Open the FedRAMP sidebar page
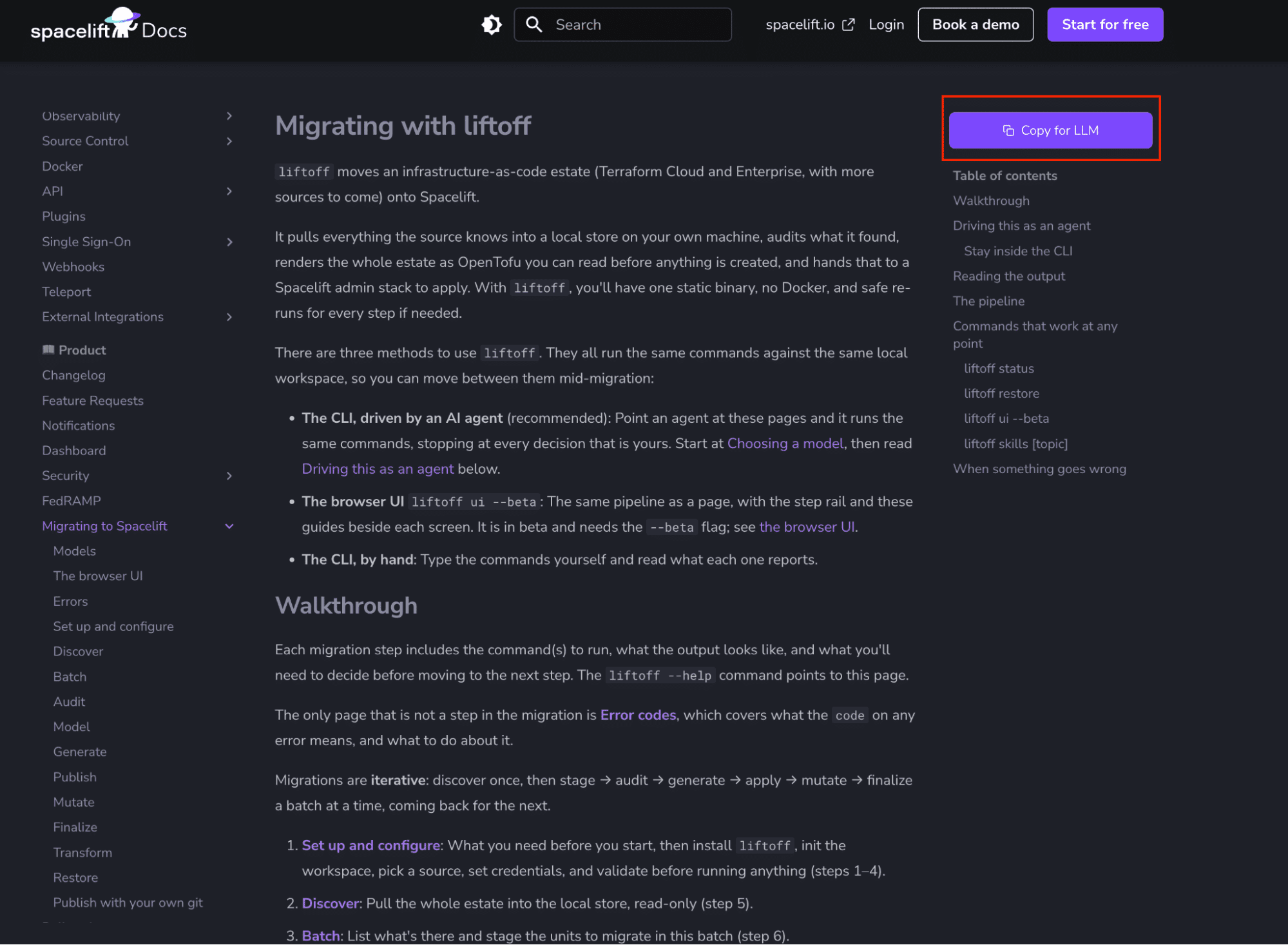 (72, 501)
